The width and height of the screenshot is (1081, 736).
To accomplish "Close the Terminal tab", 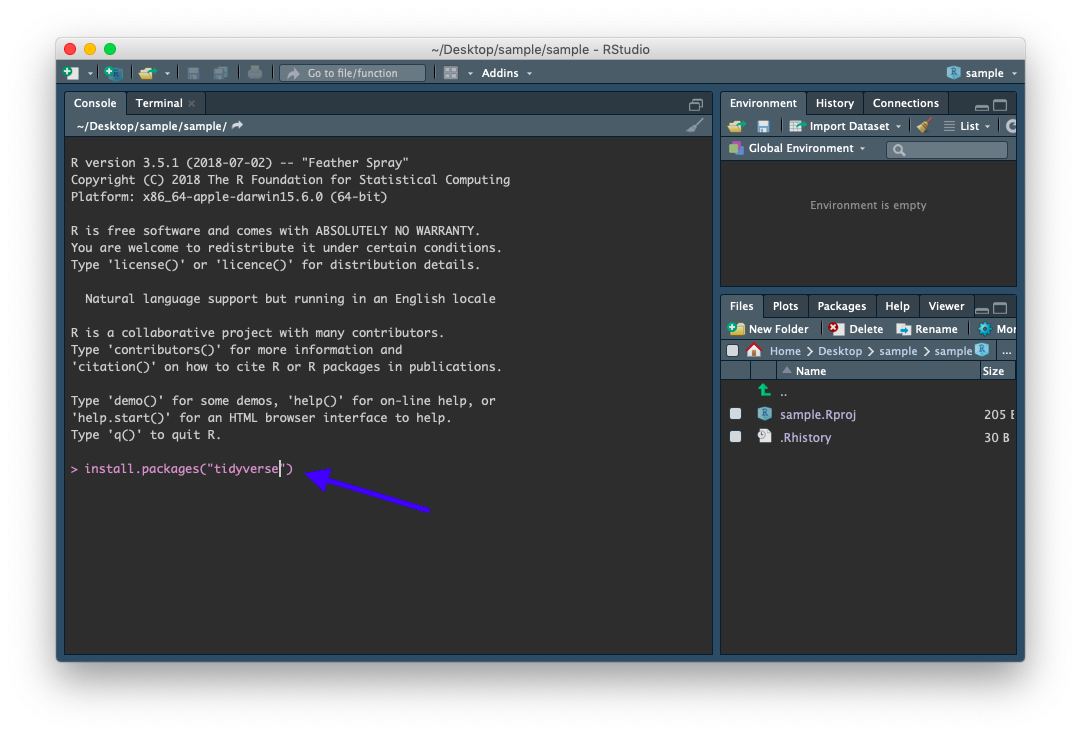I will [x=192, y=103].
